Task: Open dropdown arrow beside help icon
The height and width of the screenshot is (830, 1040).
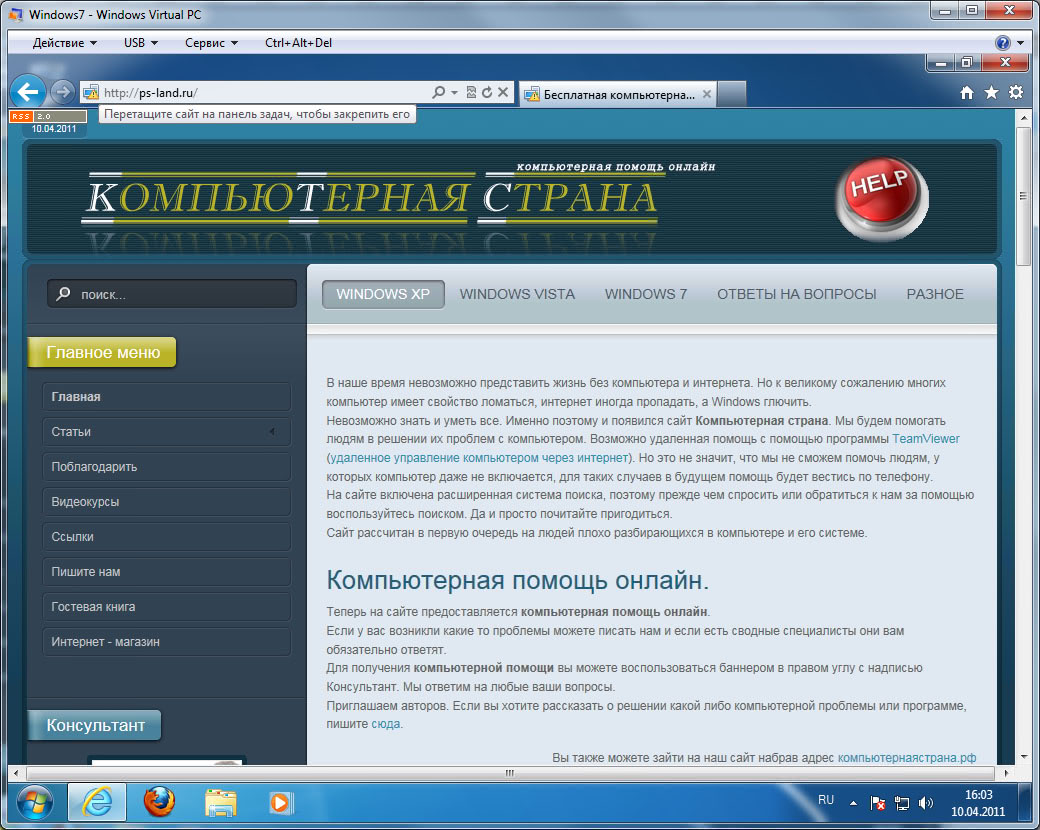Action: click(1021, 43)
